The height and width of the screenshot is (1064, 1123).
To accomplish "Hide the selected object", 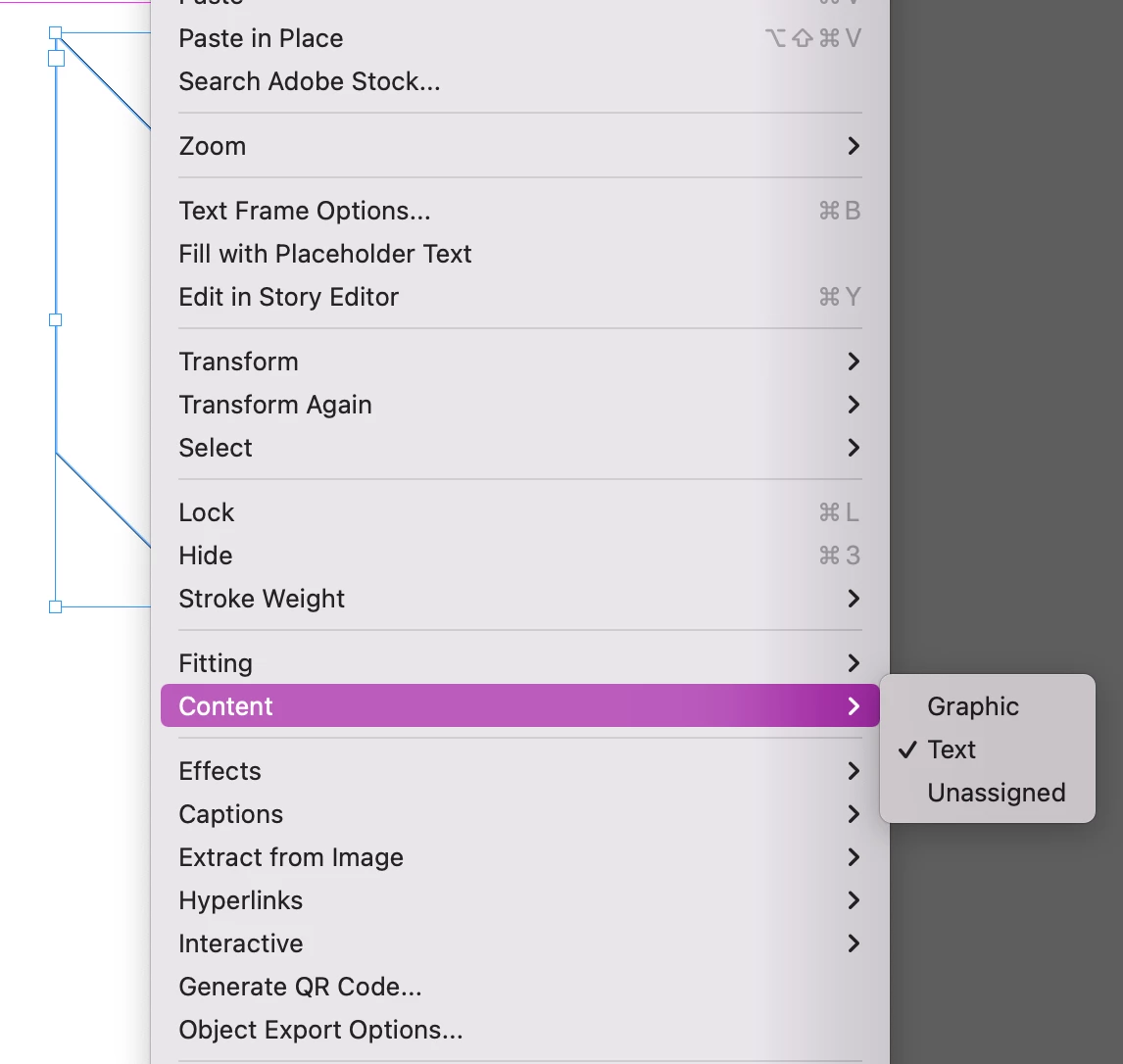I will (206, 556).
